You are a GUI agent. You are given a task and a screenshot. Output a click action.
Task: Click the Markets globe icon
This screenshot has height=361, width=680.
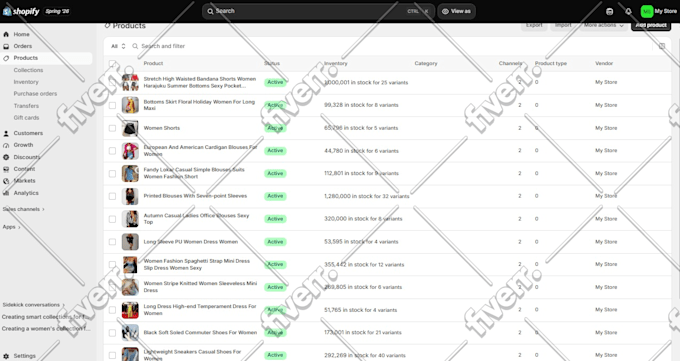(x=6, y=181)
